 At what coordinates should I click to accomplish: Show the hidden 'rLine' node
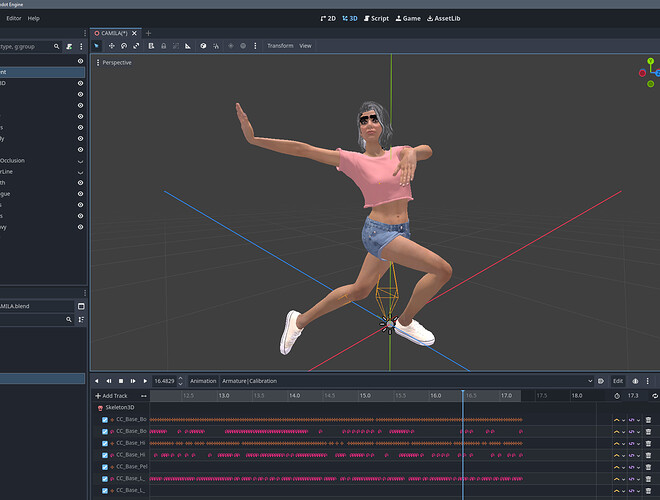(80, 172)
